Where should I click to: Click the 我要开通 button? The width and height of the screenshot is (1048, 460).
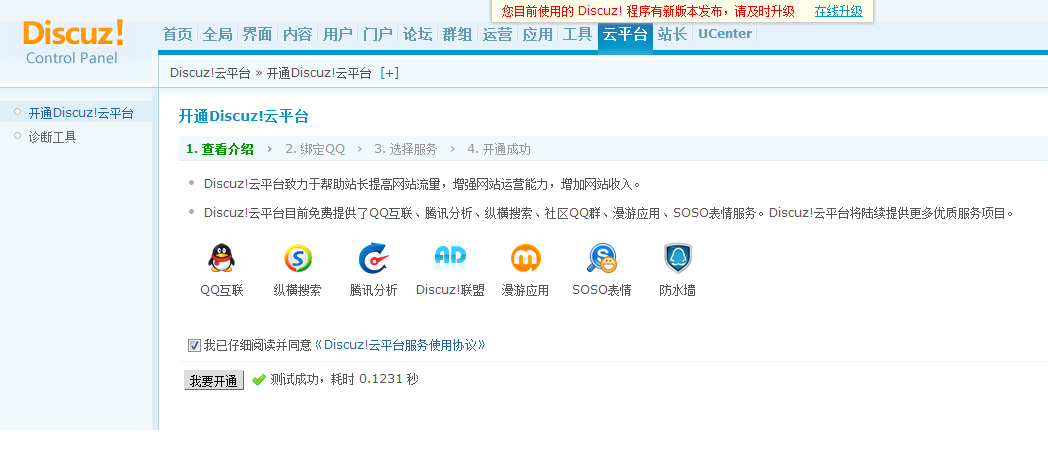(x=214, y=380)
